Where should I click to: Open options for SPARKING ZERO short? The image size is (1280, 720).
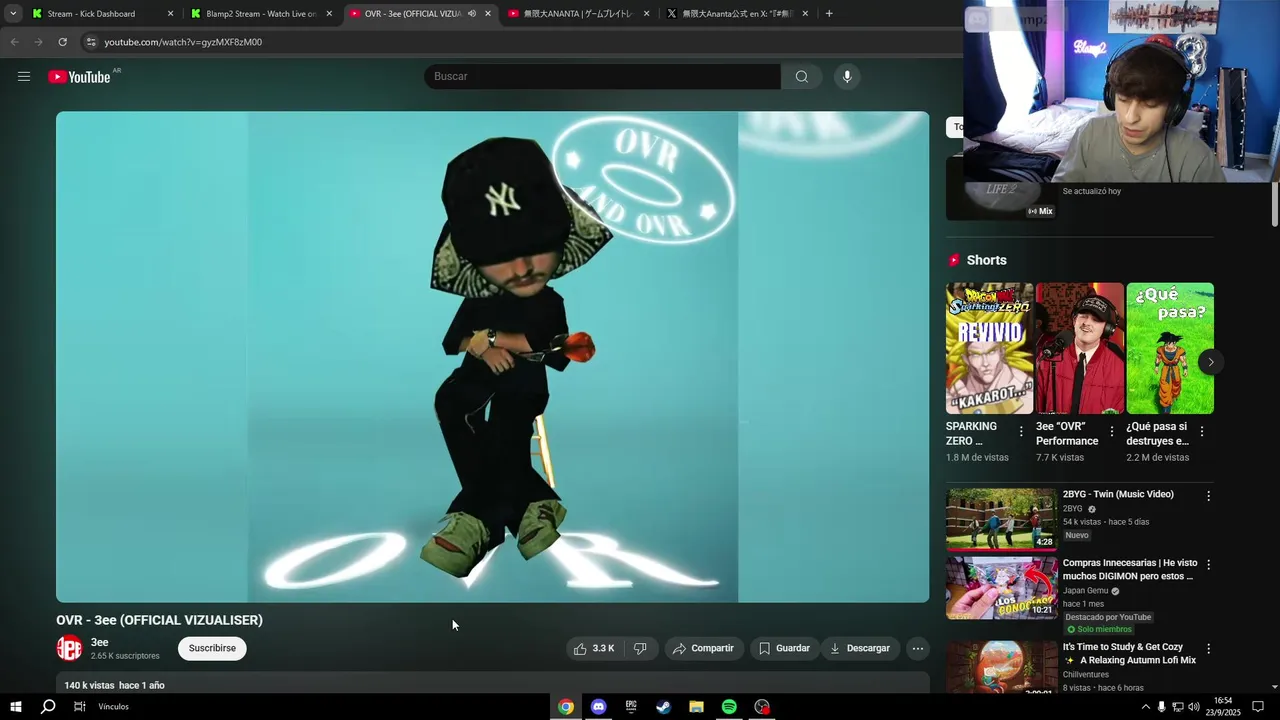pyautogui.click(x=1021, y=432)
